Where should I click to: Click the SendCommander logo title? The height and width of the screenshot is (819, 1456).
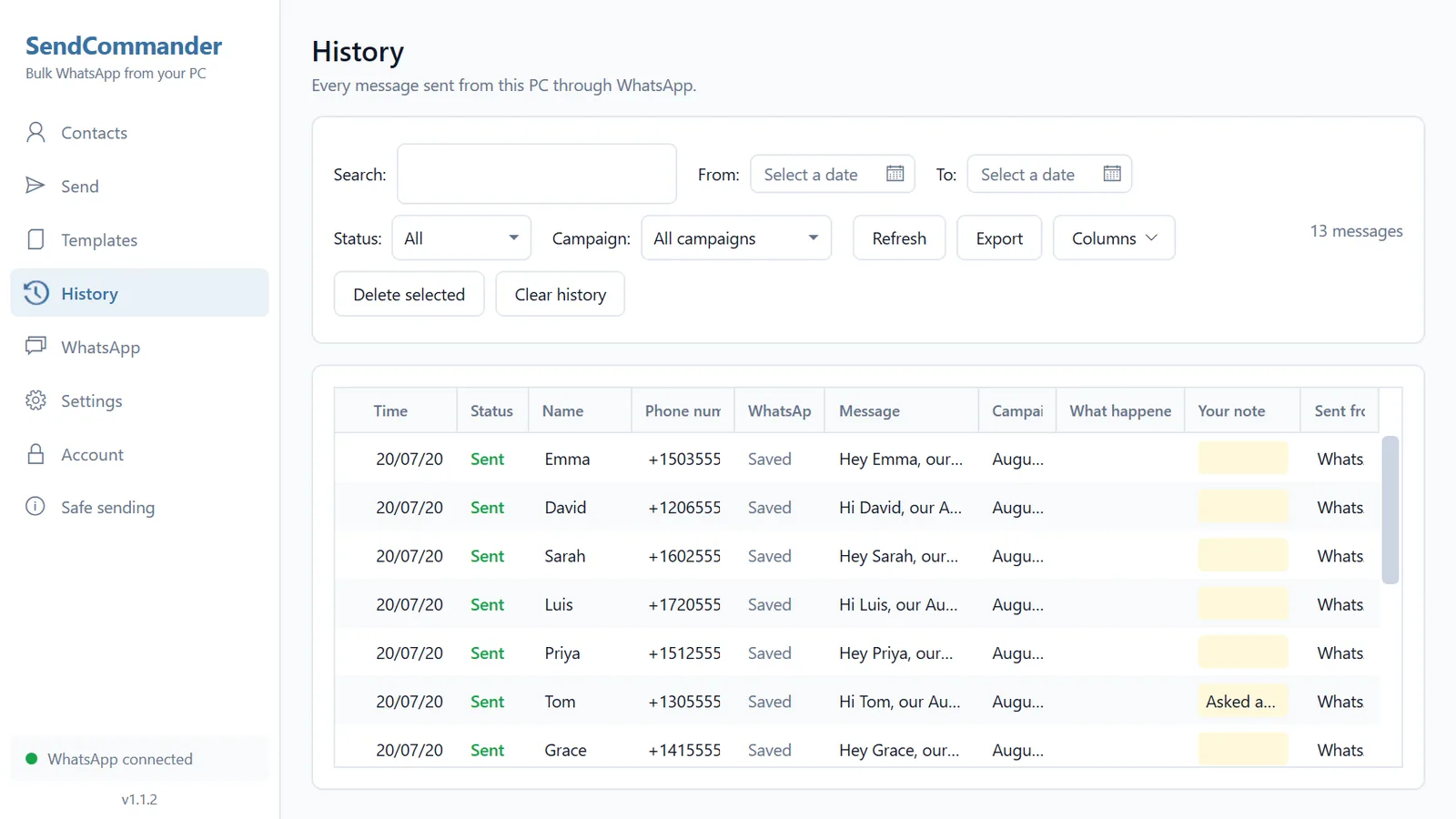(x=124, y=46)
